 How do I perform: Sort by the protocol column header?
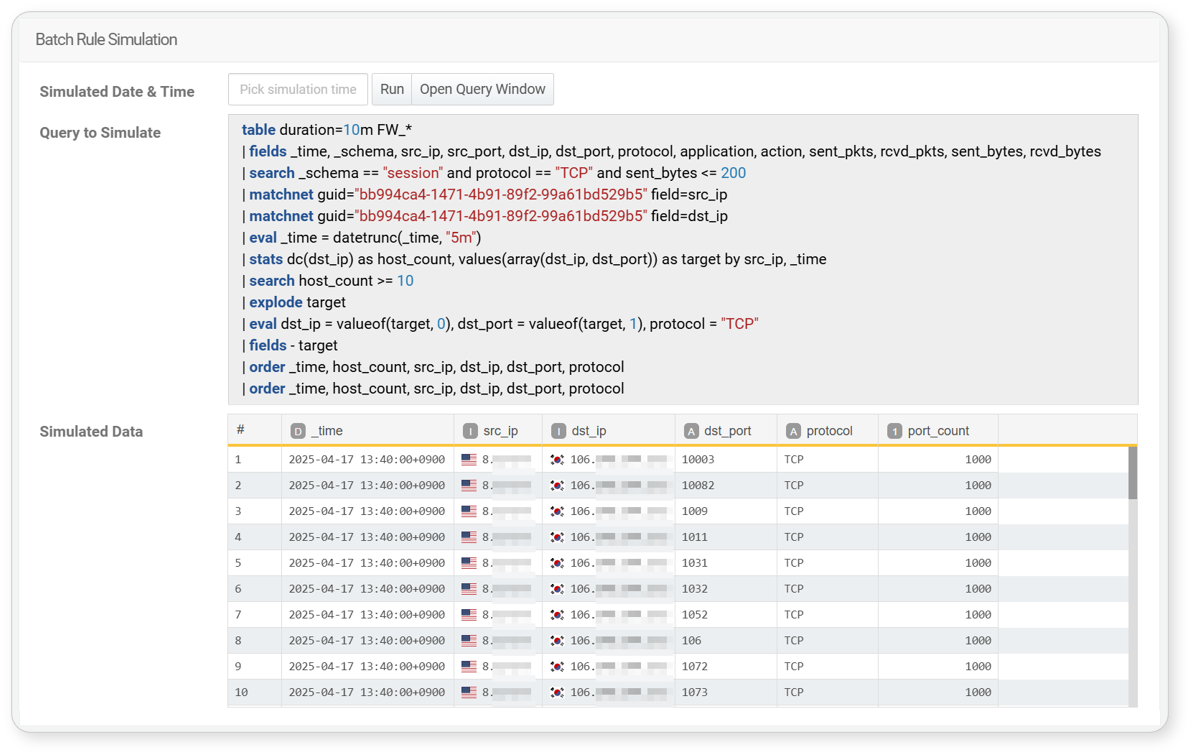pyautogui.click(x=827, y=431)
